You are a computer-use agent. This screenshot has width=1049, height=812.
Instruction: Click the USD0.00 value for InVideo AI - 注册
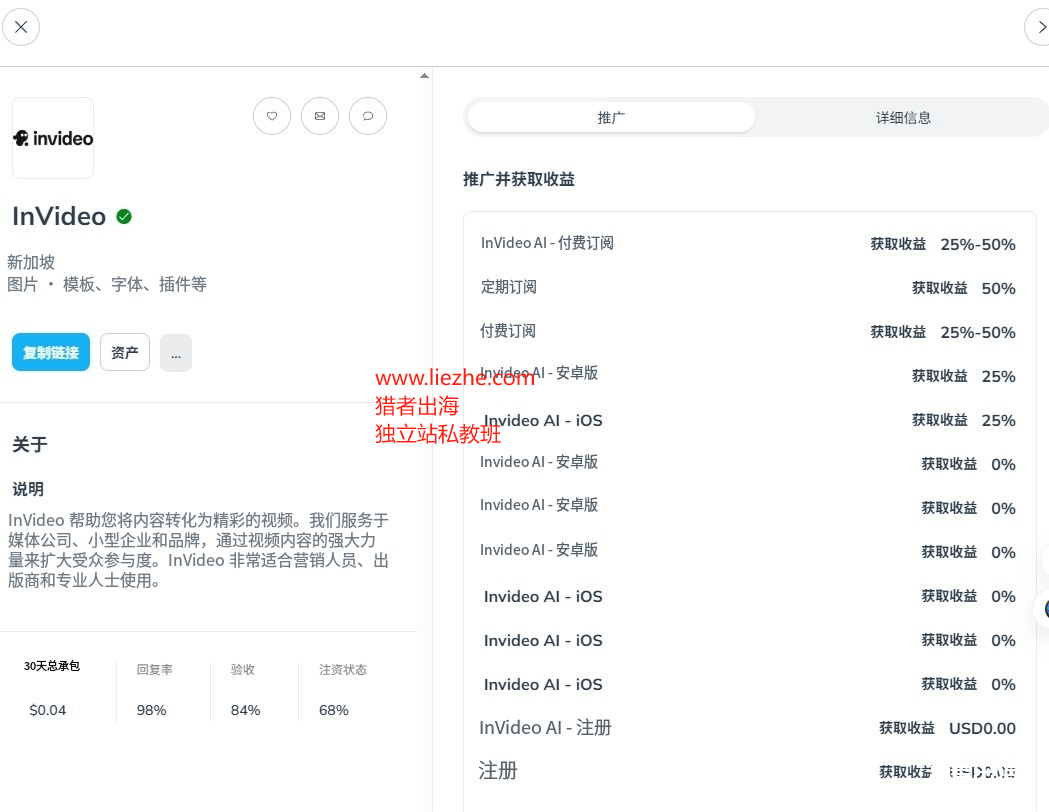point(982,728)
